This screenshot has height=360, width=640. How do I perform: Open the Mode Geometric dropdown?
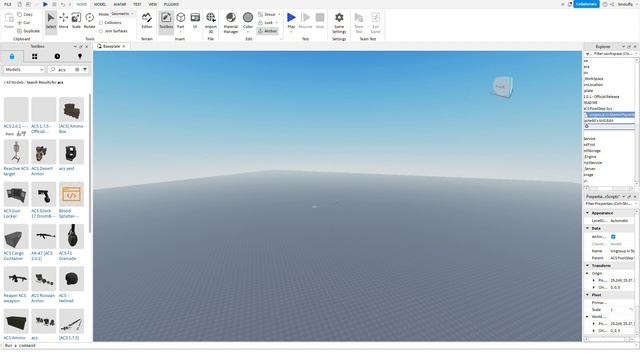tap(122, 14)
